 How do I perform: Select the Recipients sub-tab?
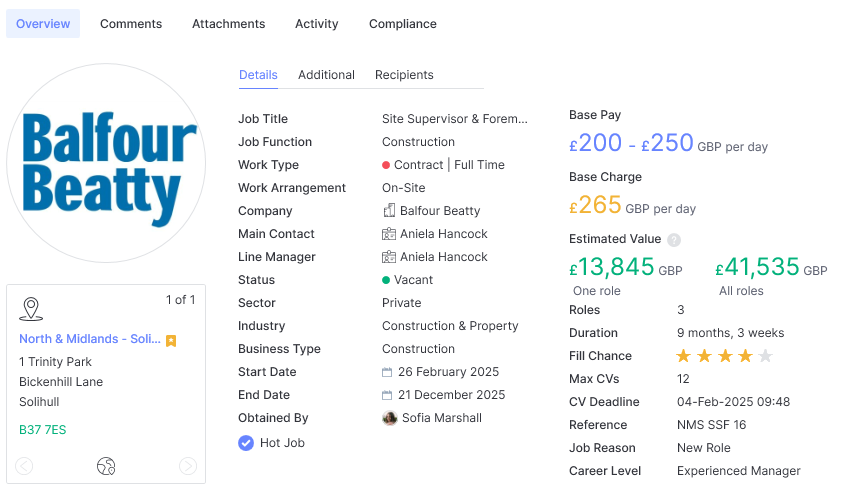(x=404, y=75)
